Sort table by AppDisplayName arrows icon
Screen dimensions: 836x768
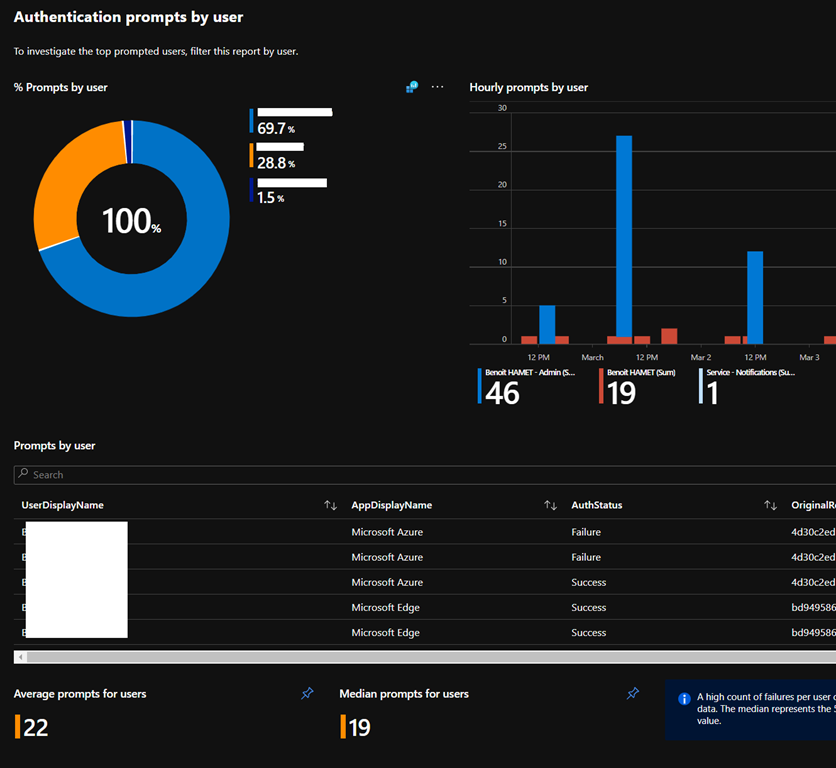(550, 505)
